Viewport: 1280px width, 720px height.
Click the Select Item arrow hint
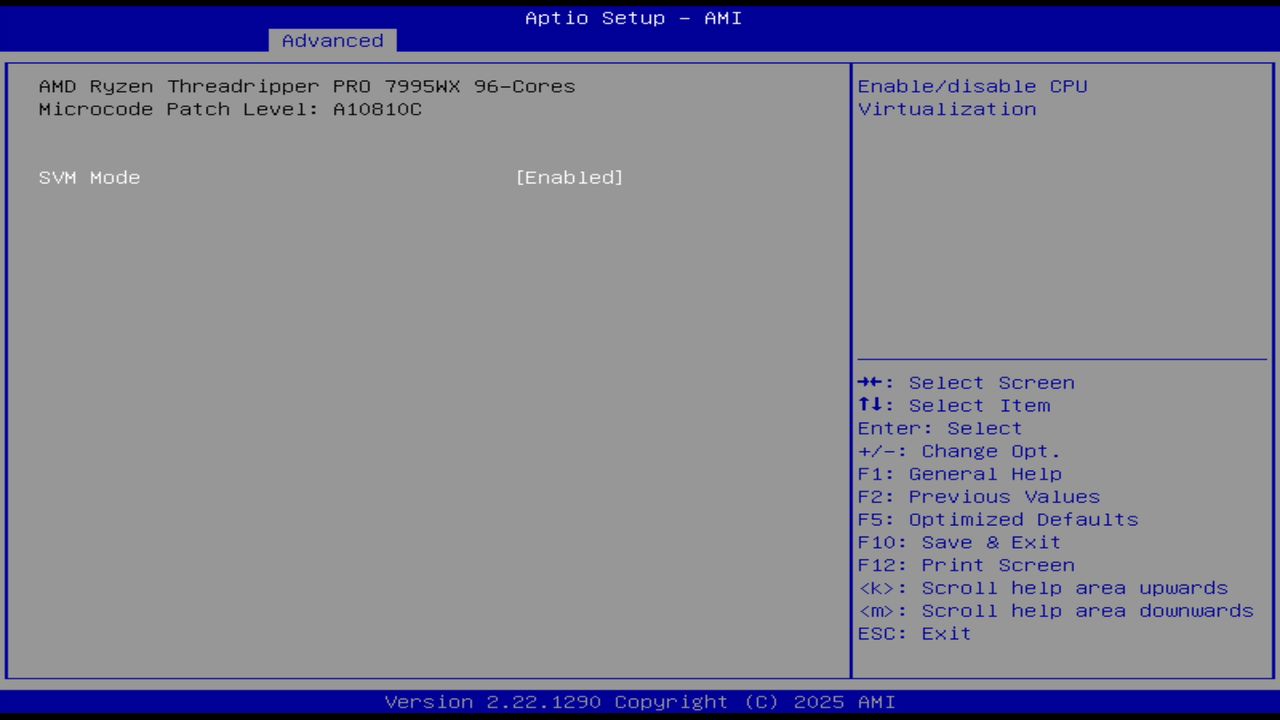pos(954,406)
